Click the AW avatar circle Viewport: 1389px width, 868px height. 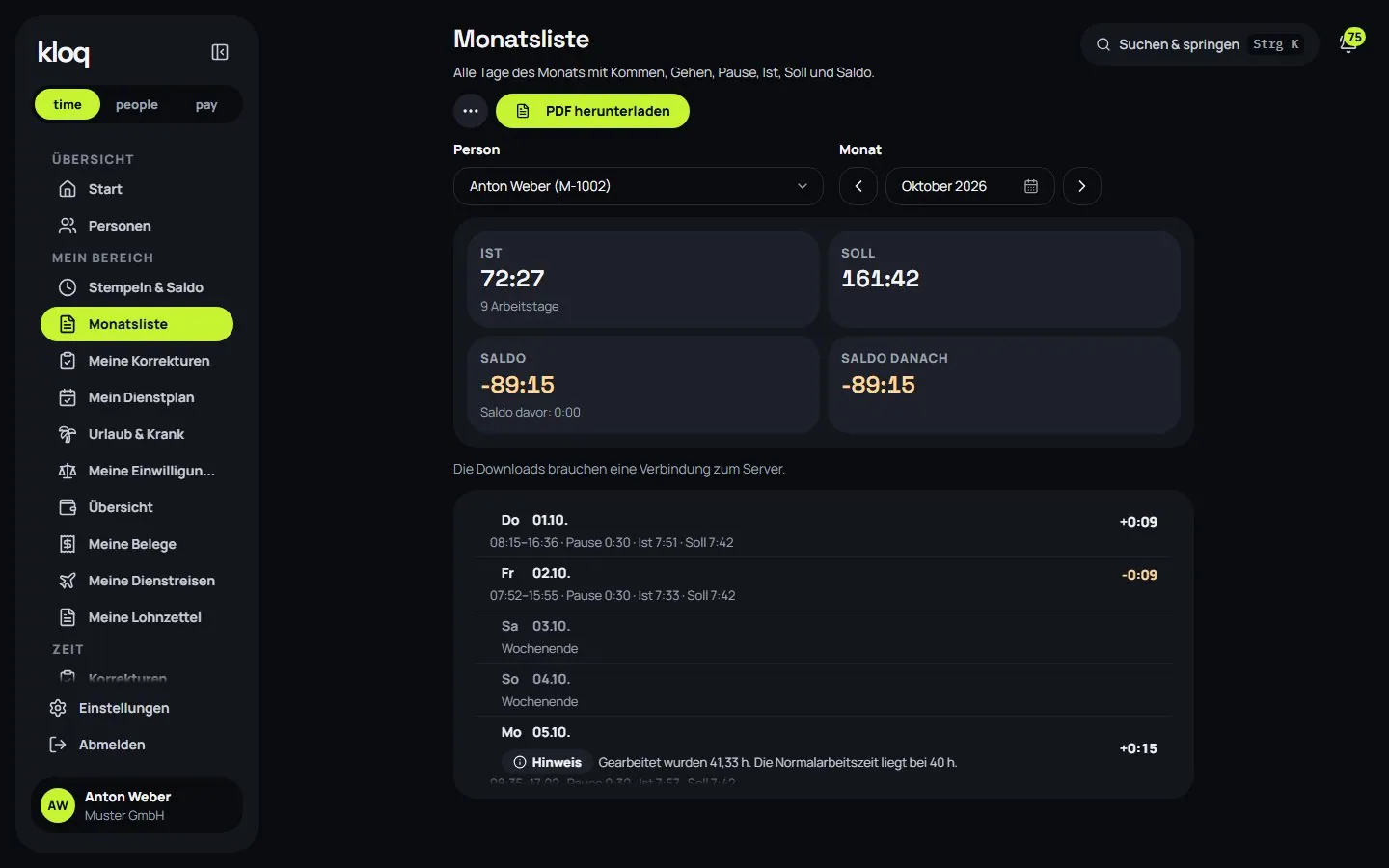[x=58, y=805]
